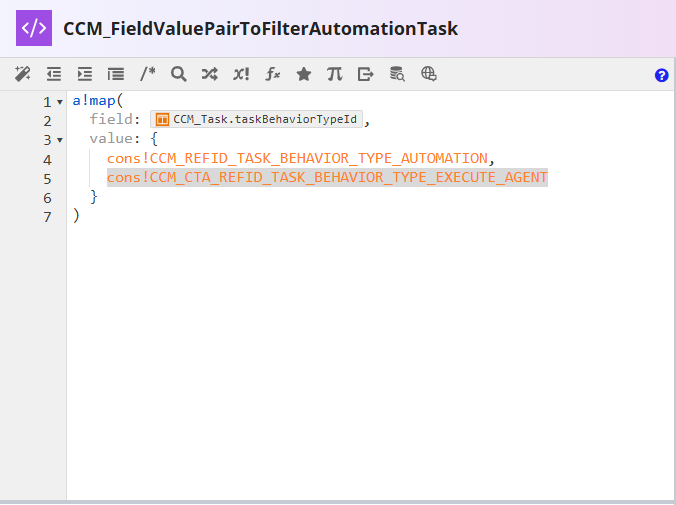Click cons!CCM_CTA_REFID_TASK_BEHAVIOR_TYPE_EXECUTE_AGENT constant
Screen dimensions: 676x505
327,177
